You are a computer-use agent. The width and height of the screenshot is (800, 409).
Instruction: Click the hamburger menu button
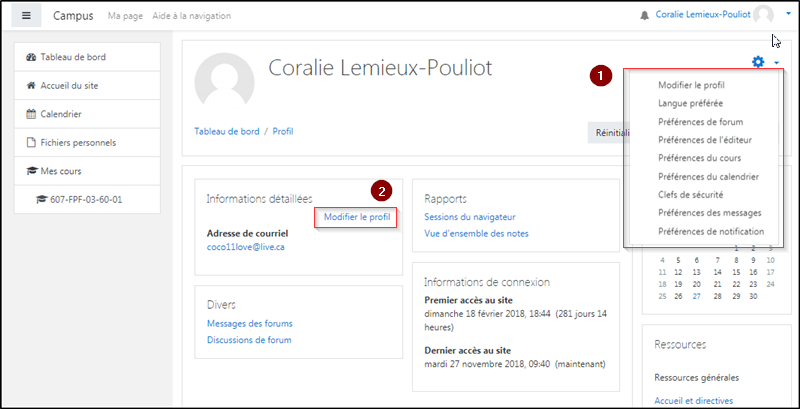[25, 16]
